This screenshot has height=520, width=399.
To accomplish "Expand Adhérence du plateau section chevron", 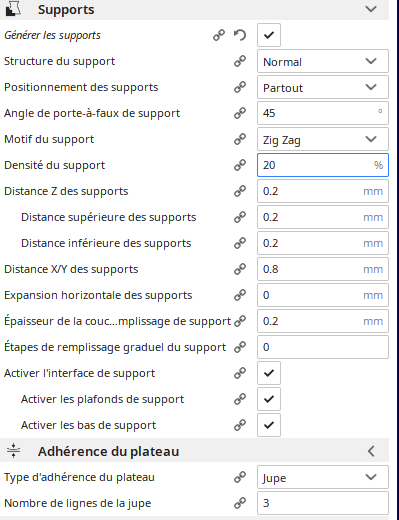I will 371,451.
